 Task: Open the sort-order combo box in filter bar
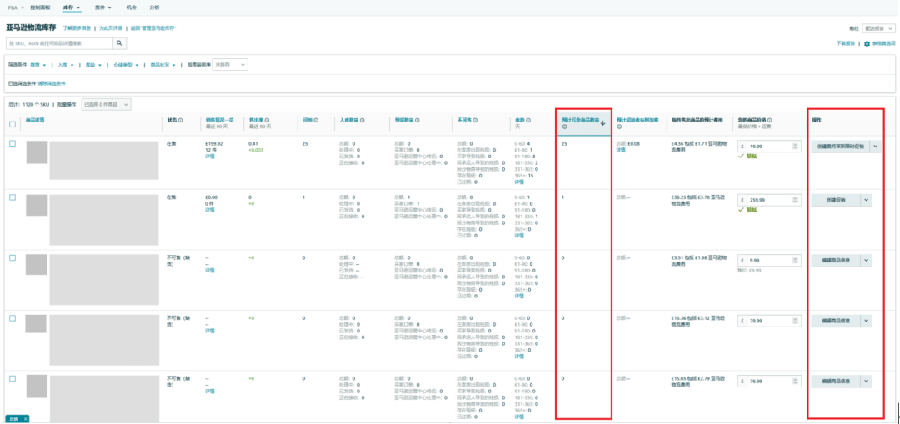click(x=230, y=65)
